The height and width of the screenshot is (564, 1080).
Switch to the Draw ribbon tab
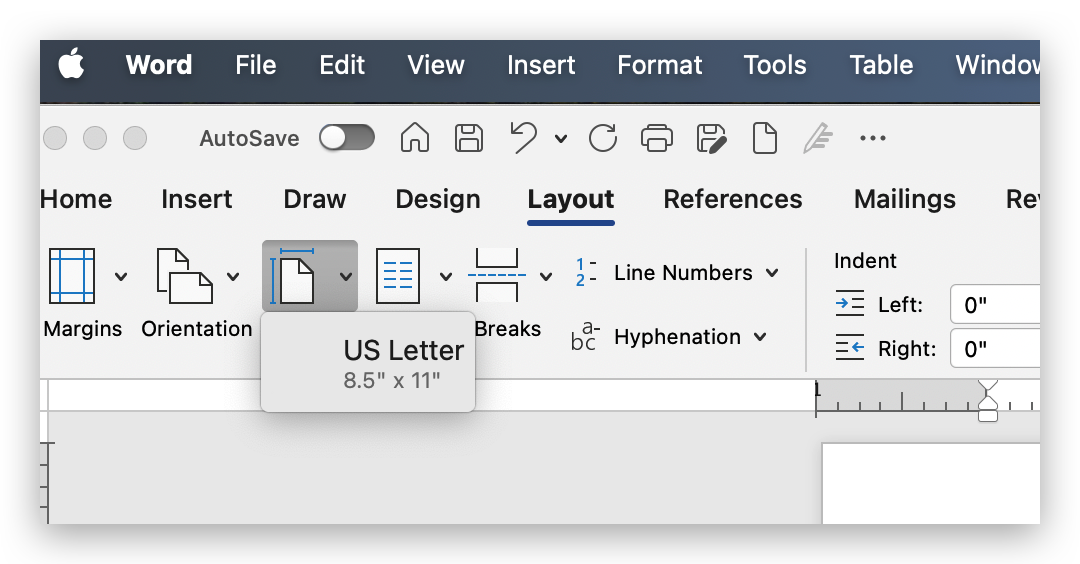point(315,199)
